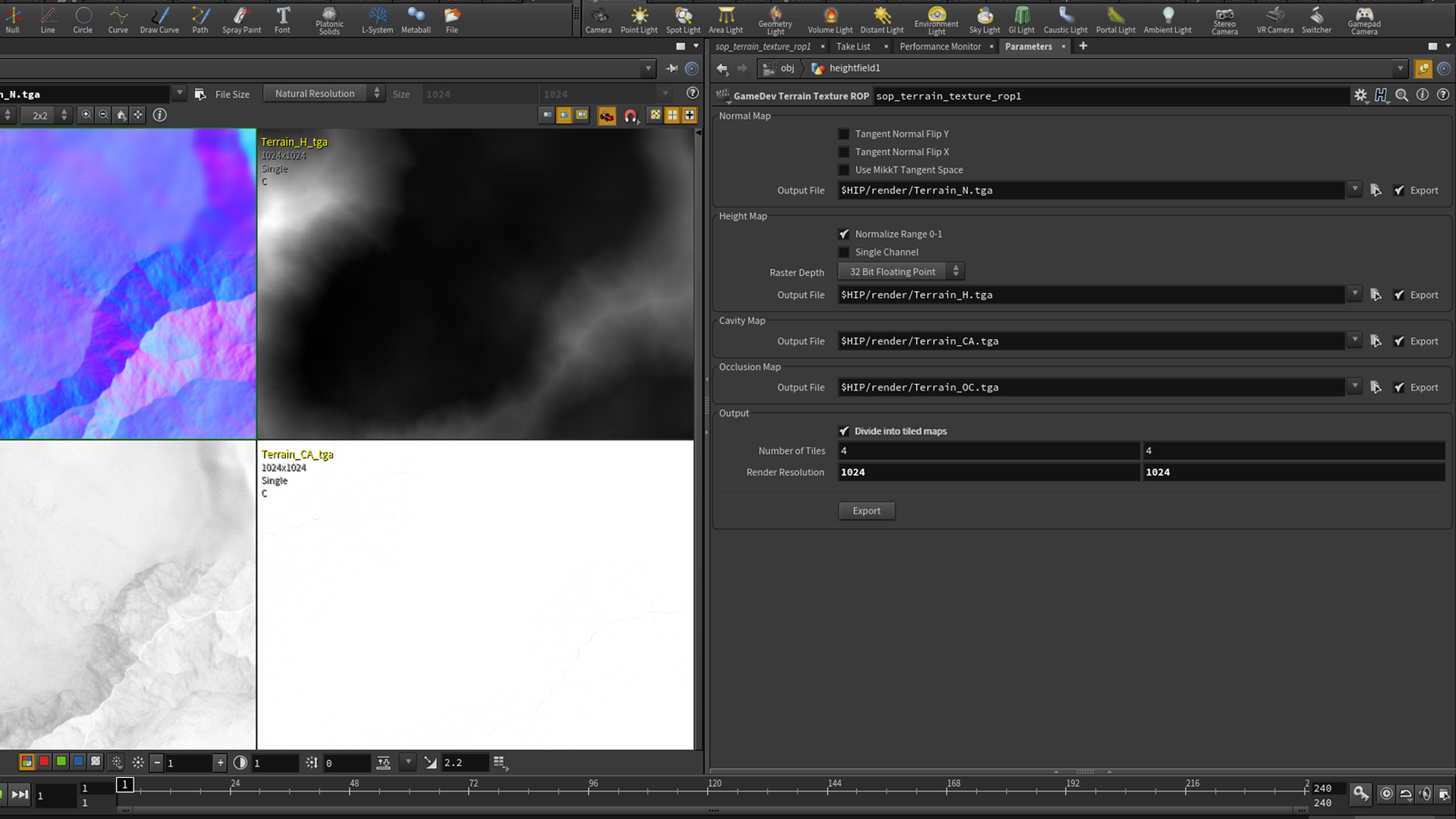Image resolution: width=1456 pixels, height=819 pixels.
Task: Enable Tangent Normal Flip Y
Action: tap(843, 133)
